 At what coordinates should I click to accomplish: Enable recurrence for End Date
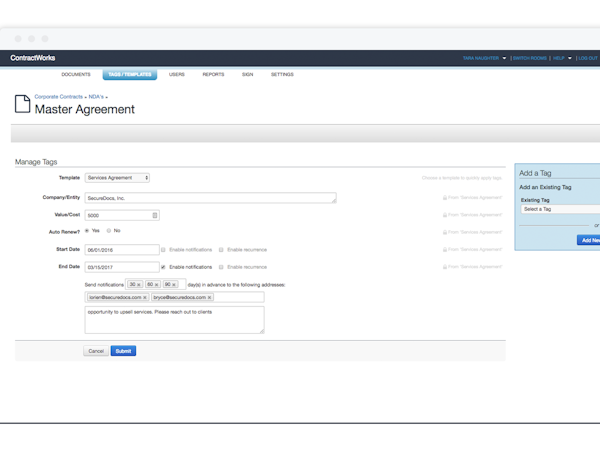[222, 267]
